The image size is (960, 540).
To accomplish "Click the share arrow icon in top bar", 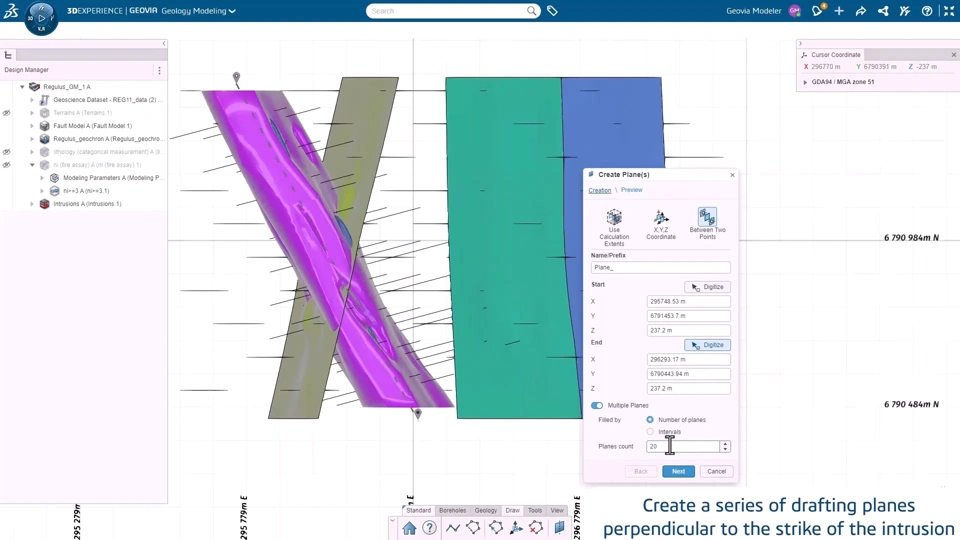I will pos(861,11).
